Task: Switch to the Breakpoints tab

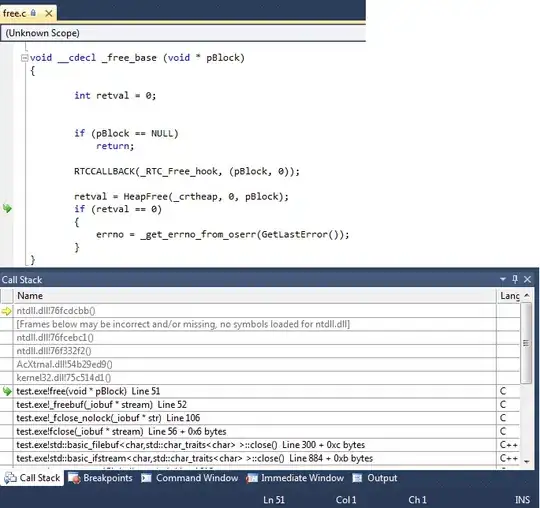Action: (x=100, y=478)
